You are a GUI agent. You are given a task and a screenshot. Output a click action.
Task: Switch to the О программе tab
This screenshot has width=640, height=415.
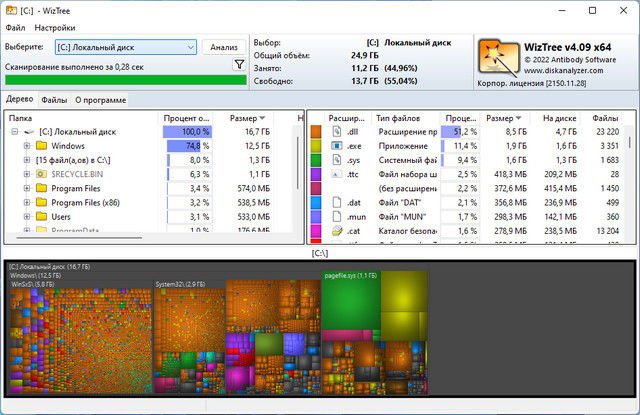coord(100,100)
